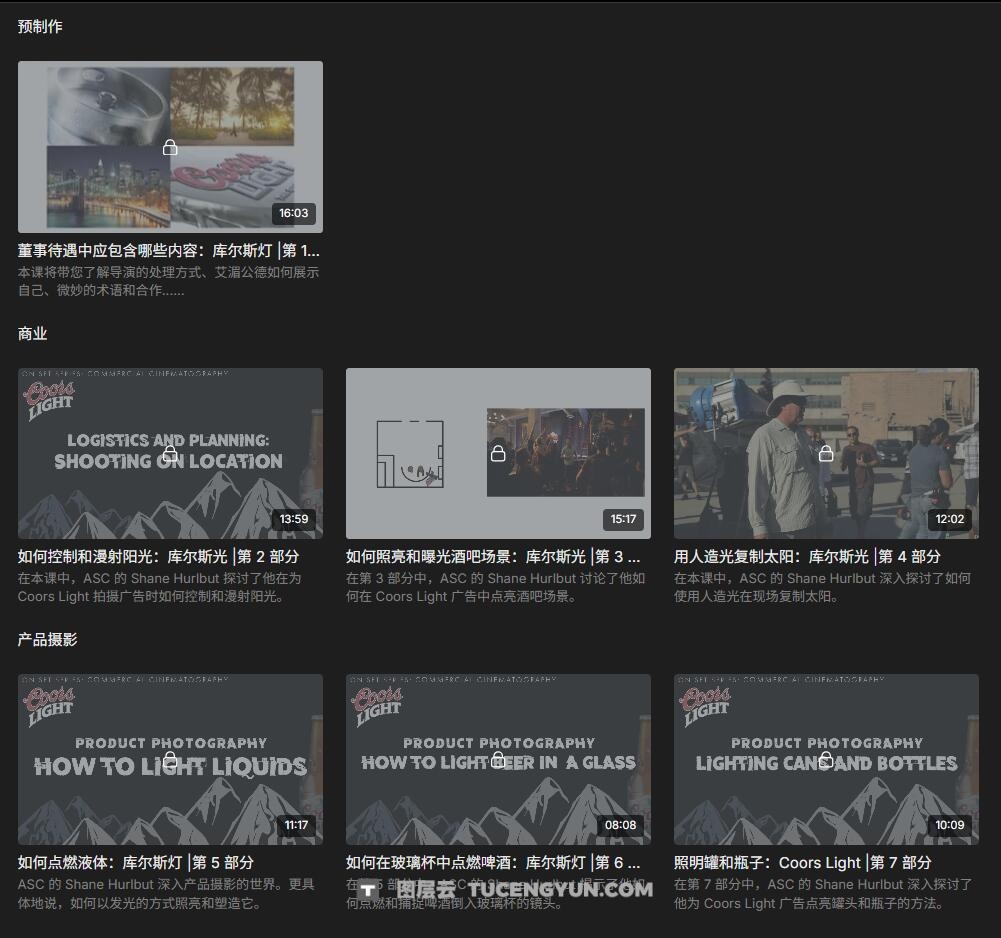This screenshot has height=938, width=1001.
Task: Click the lock icon on the 第 1 部分 video
Action: point(170,146)
